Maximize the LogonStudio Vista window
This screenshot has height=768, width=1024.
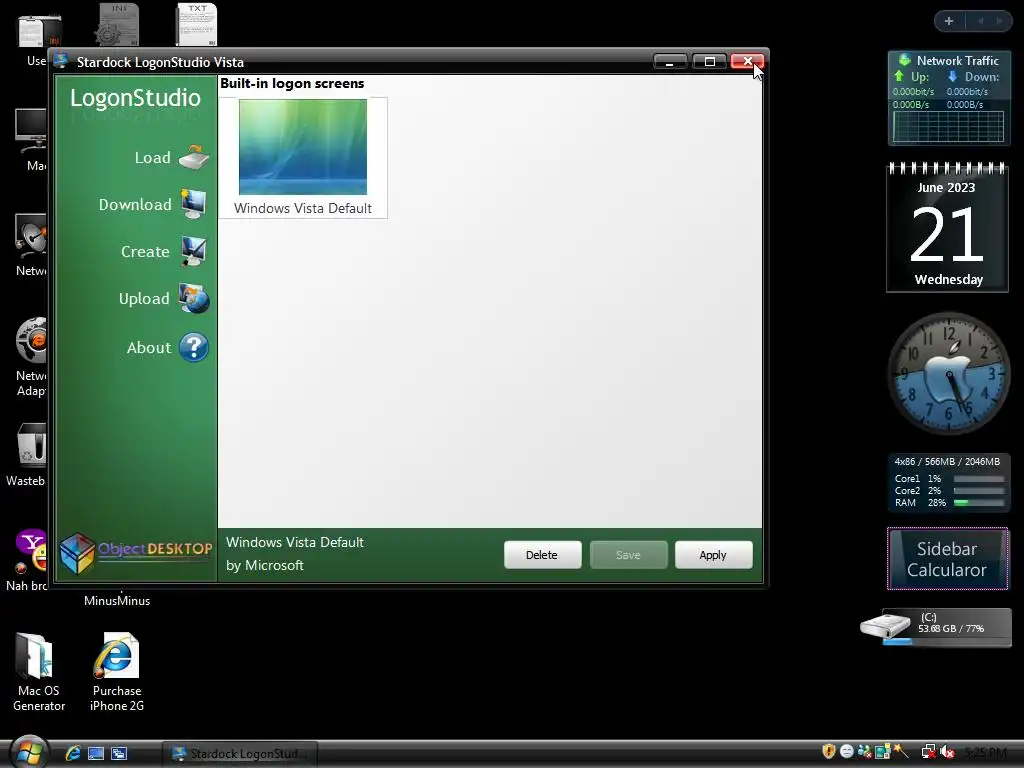point(709,61)
